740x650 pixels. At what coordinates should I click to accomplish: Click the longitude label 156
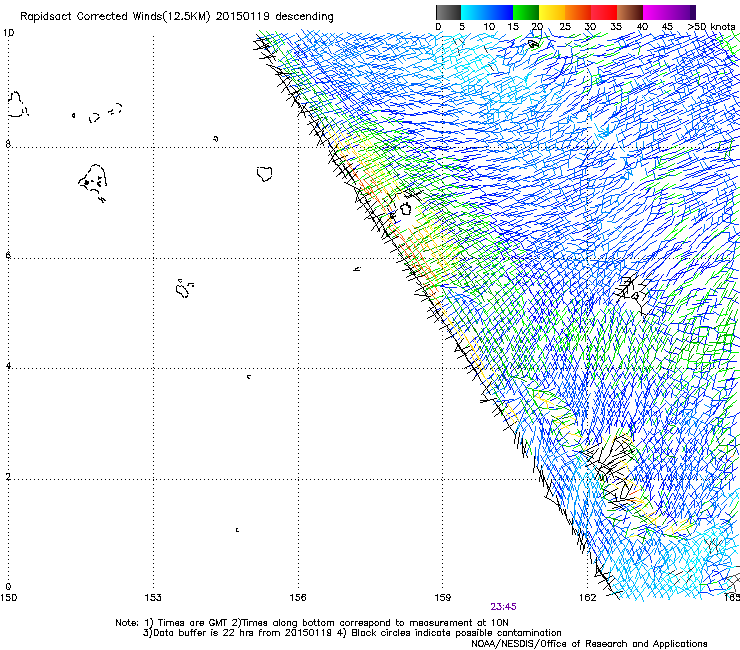298,598
